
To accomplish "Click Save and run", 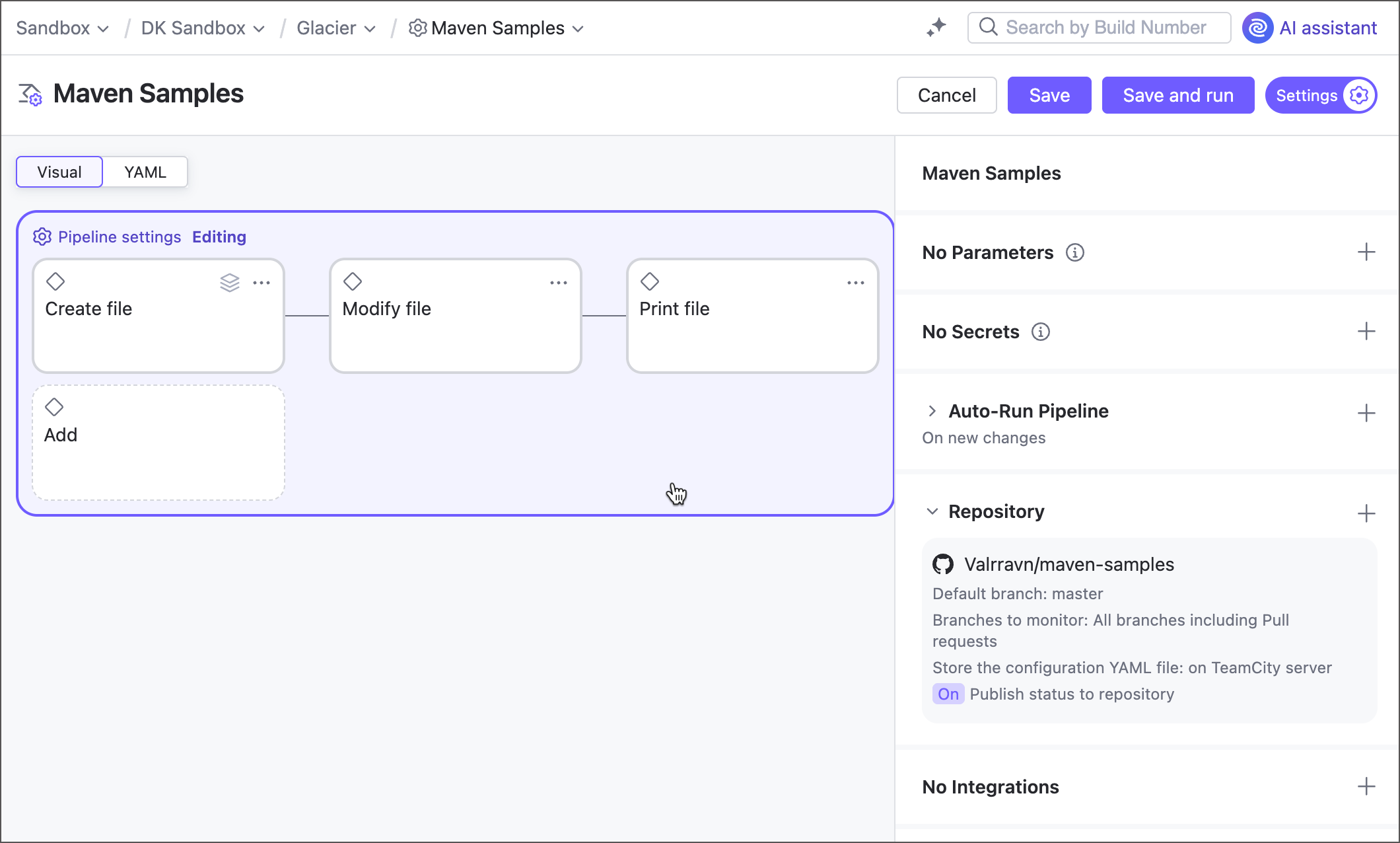I will 1178,94.
